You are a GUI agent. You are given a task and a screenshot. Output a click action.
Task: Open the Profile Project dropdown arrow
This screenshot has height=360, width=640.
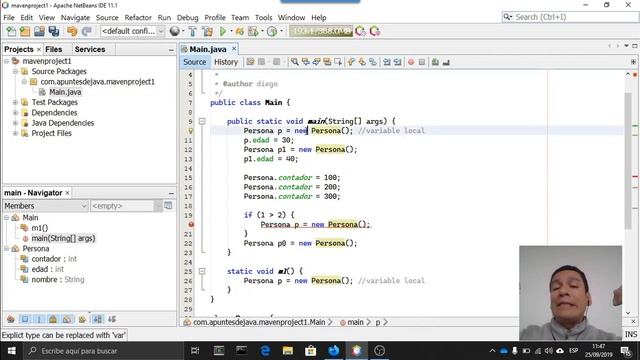tap(281, 31)
